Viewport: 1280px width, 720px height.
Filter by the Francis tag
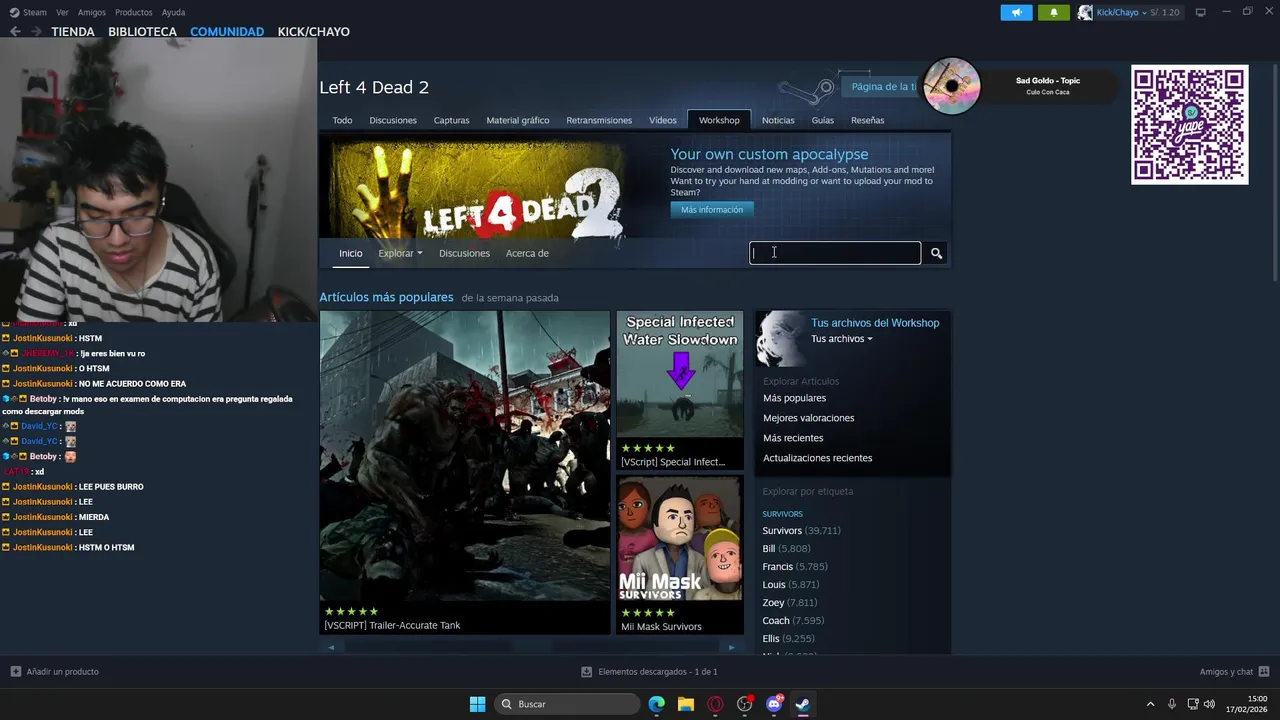click(778, 567)
